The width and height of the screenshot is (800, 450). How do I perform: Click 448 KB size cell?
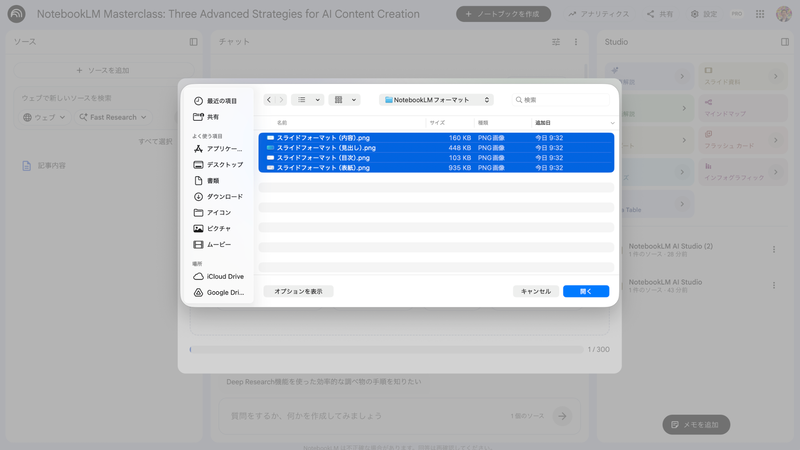point(459,148)
